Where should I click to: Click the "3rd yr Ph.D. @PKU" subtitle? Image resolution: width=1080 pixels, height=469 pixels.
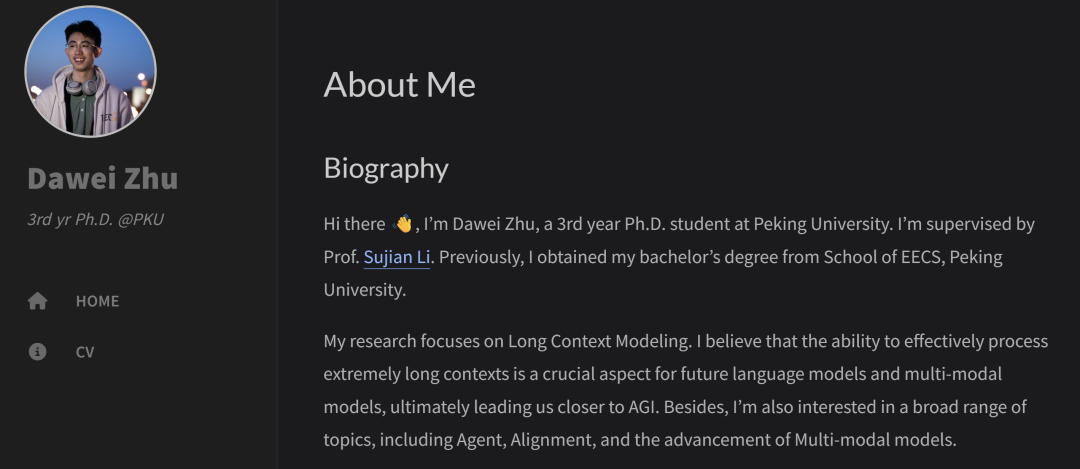click(96, 219)
